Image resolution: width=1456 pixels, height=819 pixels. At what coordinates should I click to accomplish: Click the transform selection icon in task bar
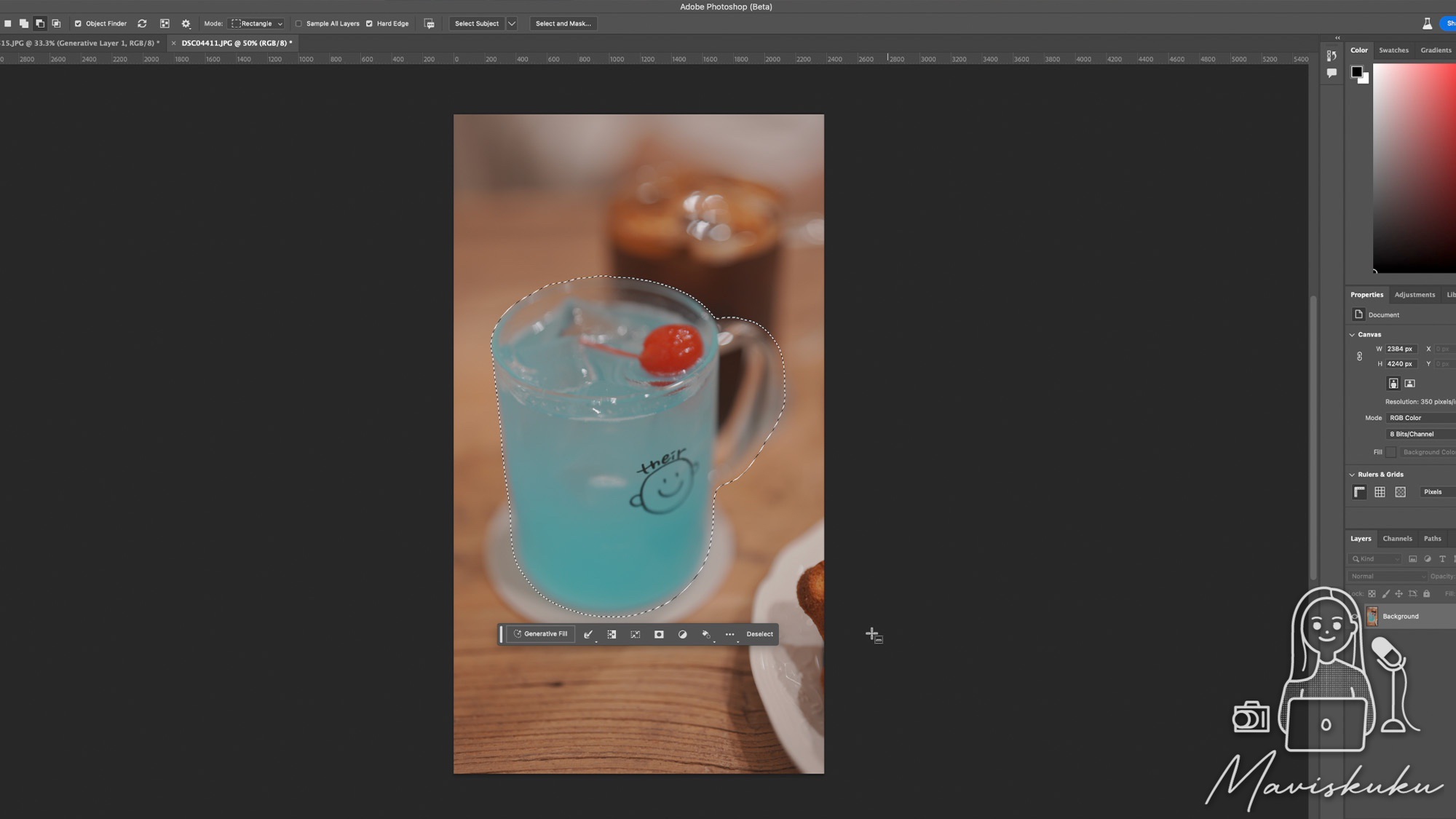(636, 634)
